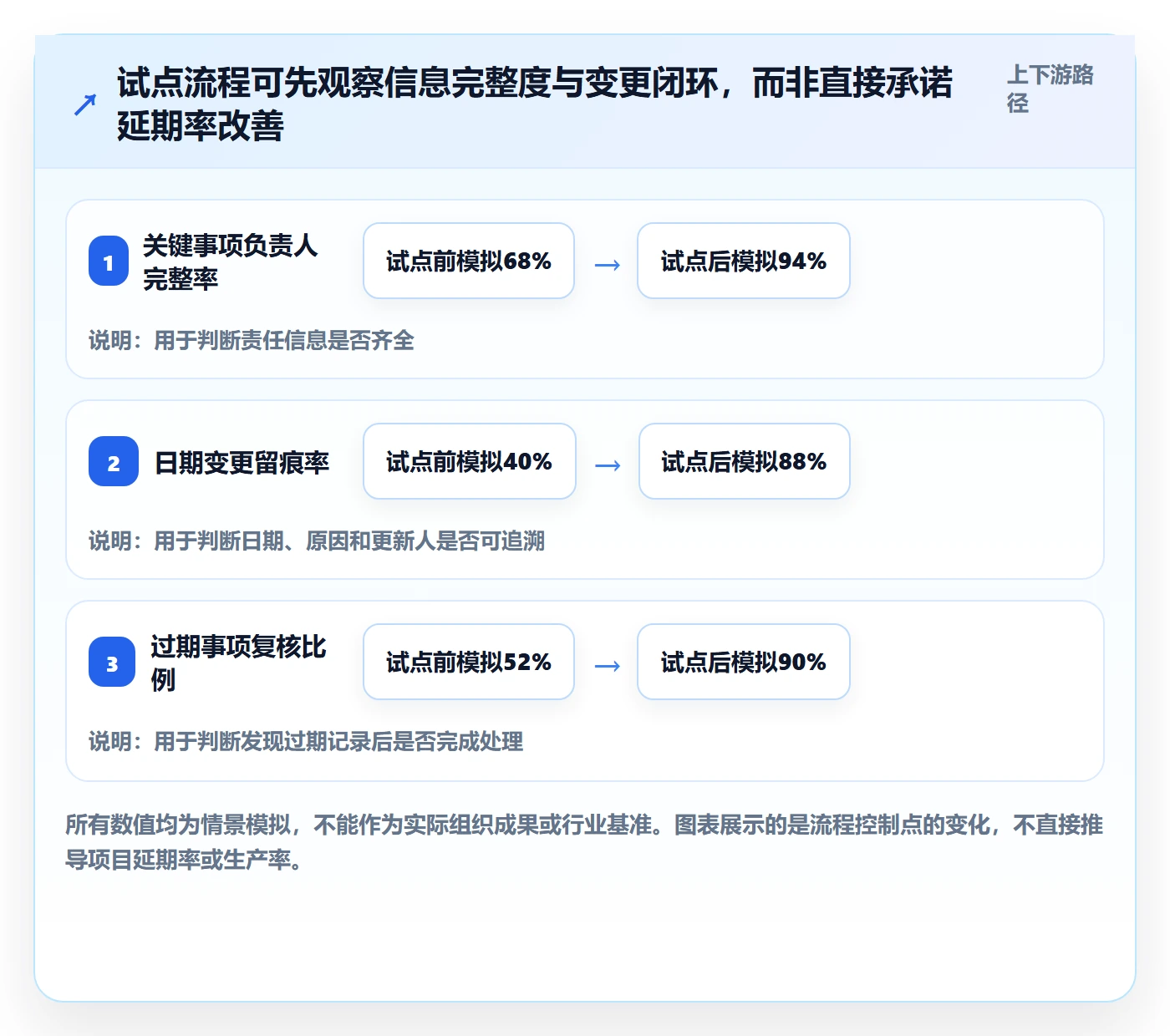The width and height of the screenshot is (1170, 1036).
Task: Click the disclaimer 所有数值均为情景模拟
Action: point(584,842)
